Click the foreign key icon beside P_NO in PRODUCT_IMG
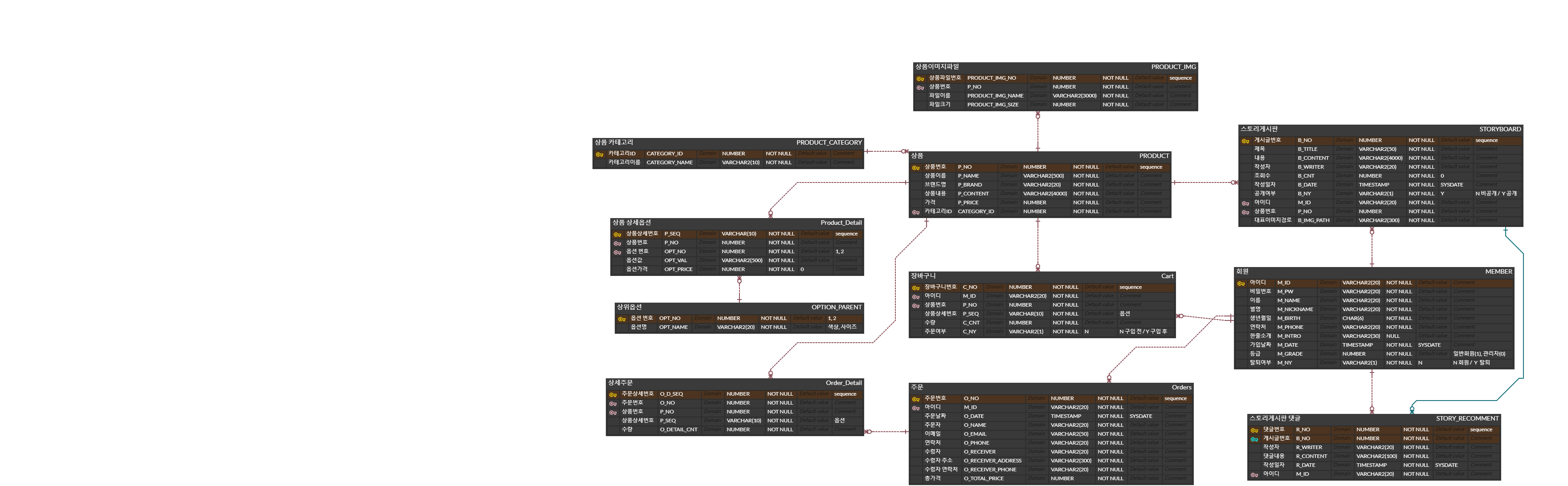 [920, 88]
